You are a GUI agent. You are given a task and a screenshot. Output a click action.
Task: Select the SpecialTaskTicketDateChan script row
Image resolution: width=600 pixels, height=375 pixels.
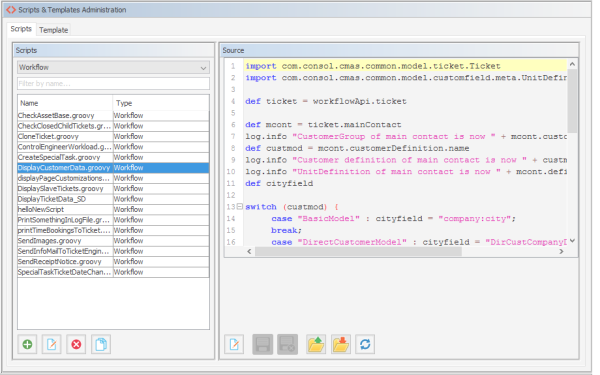coord(113,272)
